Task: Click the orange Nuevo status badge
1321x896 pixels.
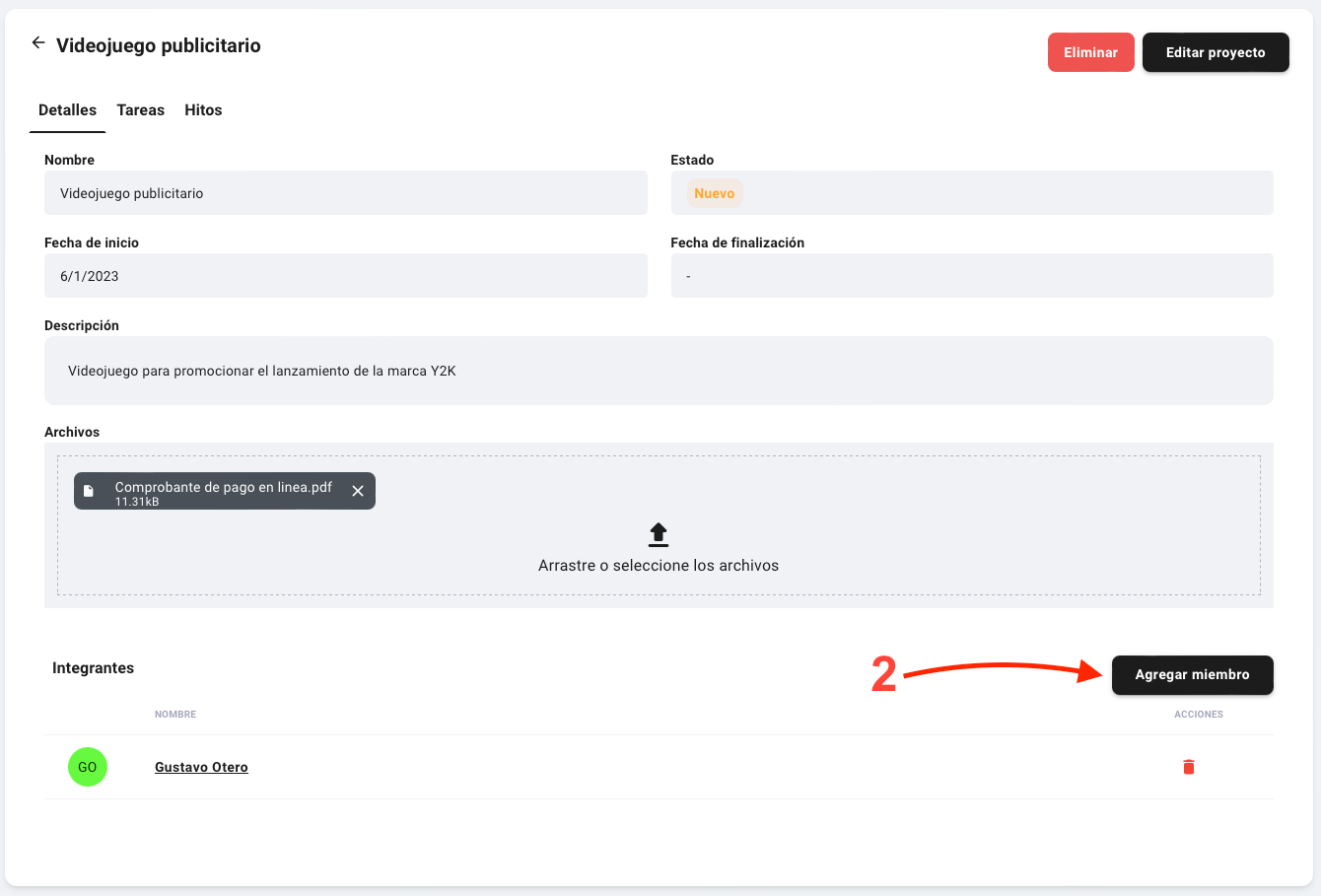Action: click(x=714, y=193)
